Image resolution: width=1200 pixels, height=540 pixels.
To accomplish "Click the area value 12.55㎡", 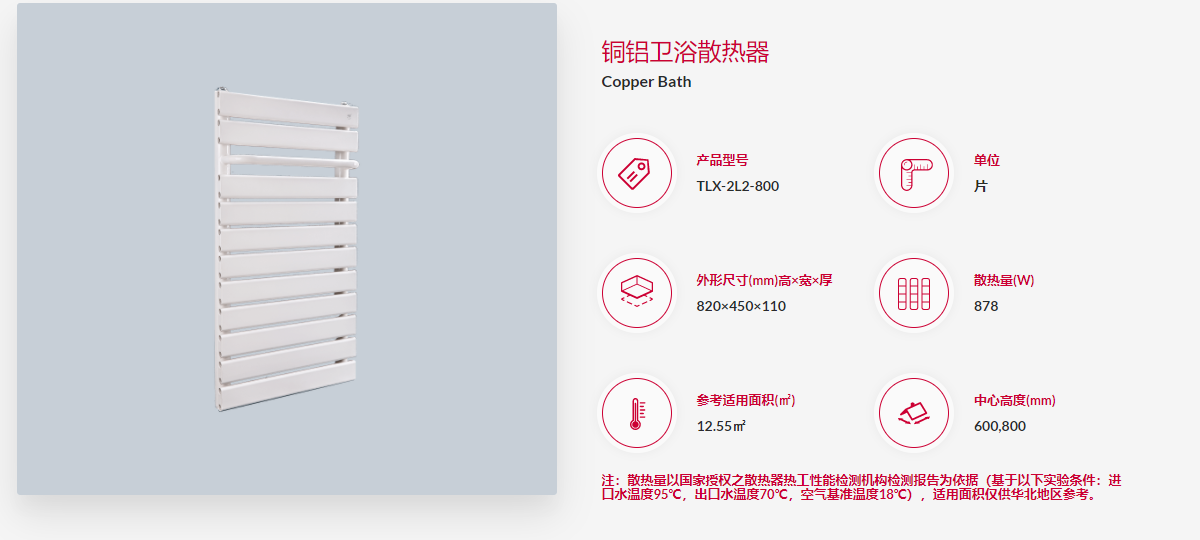I will [721, 426].
